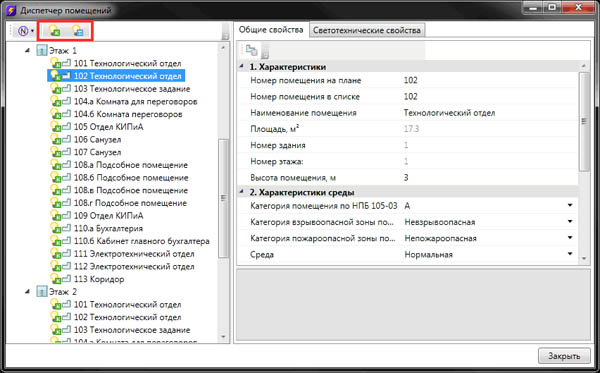Open the N numbering dropdown in toolbar

tap(26, 31)
